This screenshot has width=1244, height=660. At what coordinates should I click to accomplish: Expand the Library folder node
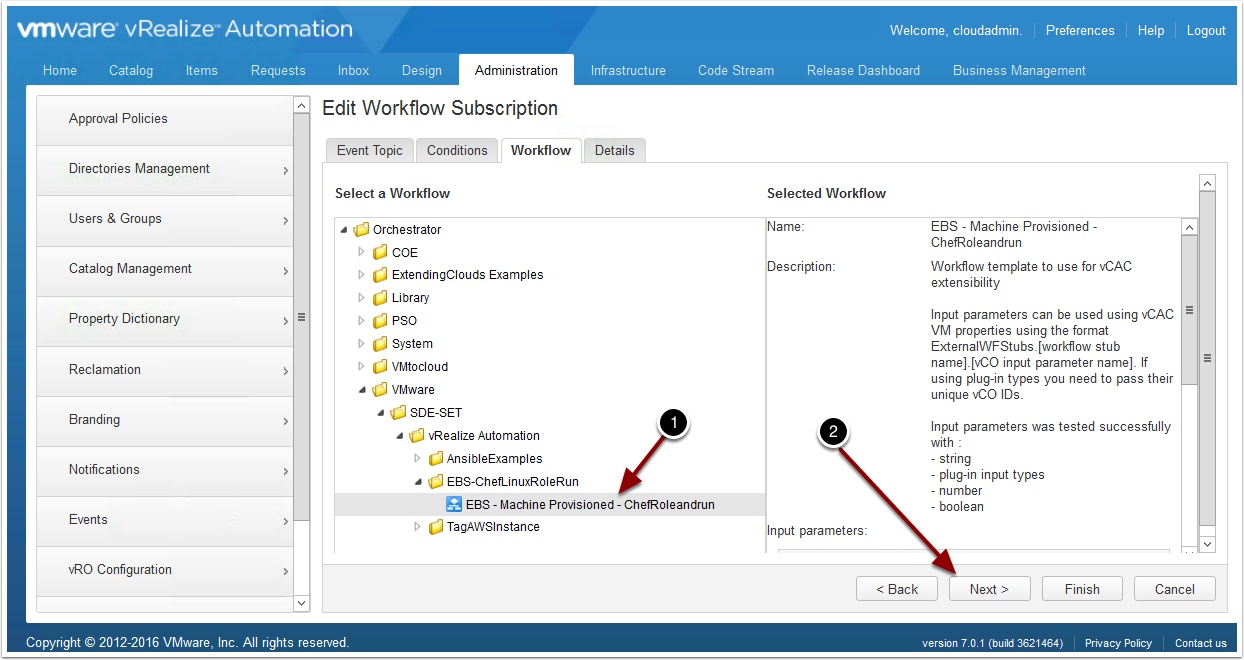(x=362, y=298)
